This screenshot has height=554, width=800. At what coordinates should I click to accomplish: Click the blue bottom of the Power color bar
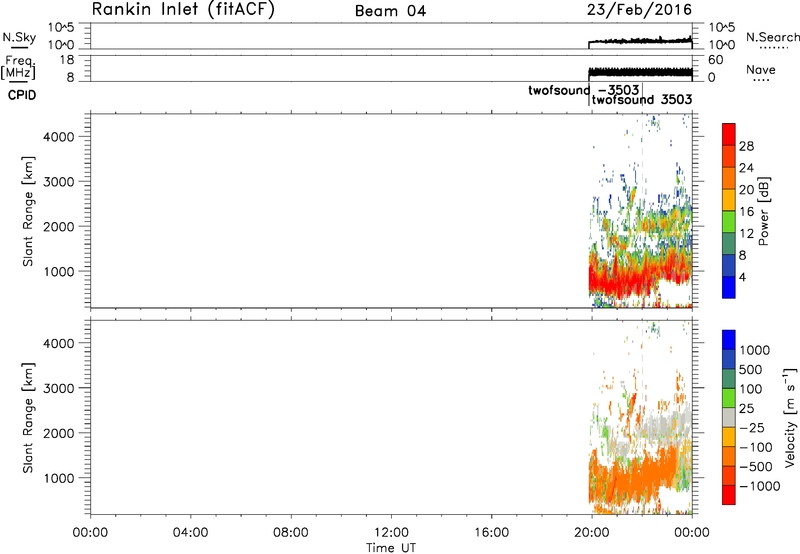pyautogui.click(x=729, y=287)
